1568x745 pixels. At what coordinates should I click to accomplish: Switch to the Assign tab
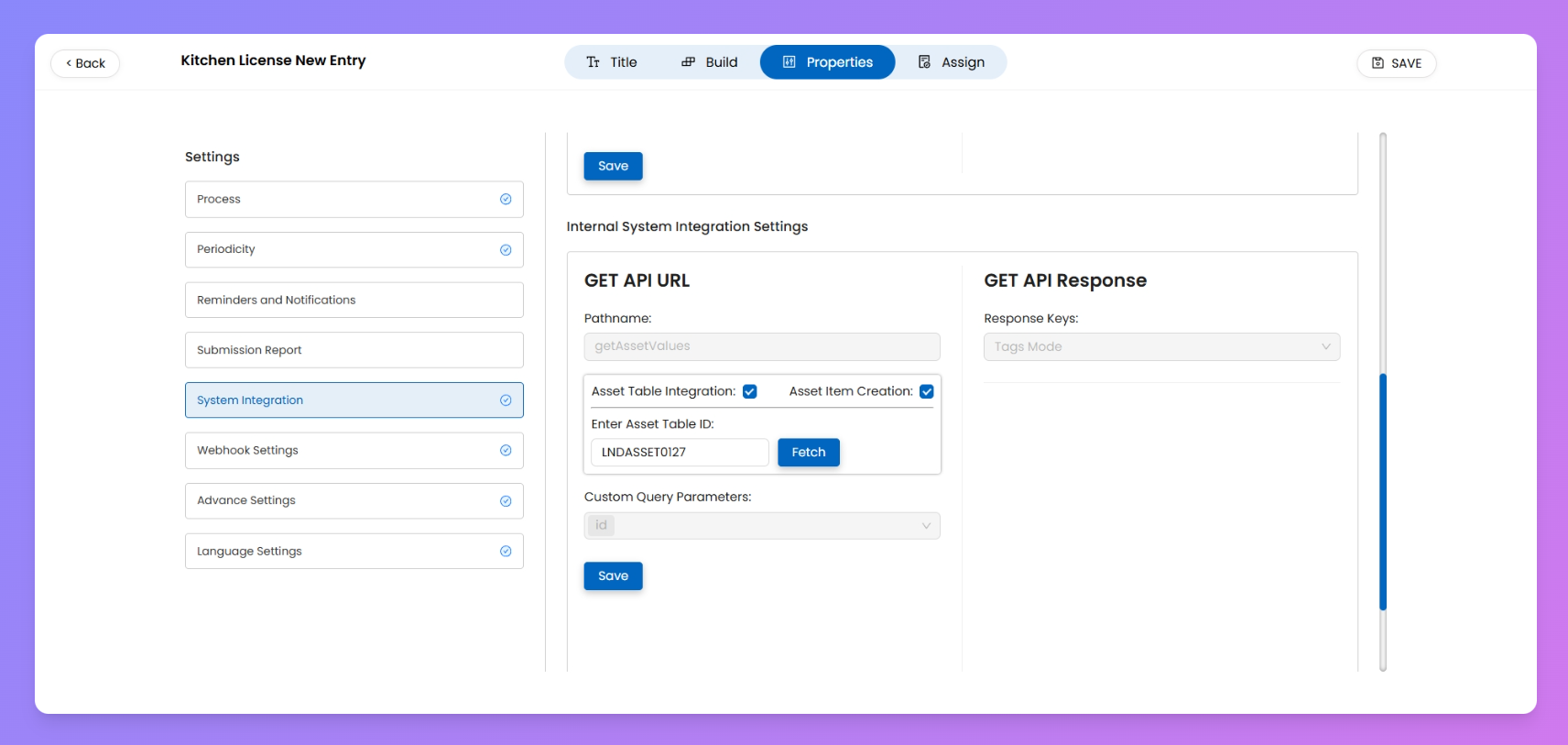pos(952,62)
